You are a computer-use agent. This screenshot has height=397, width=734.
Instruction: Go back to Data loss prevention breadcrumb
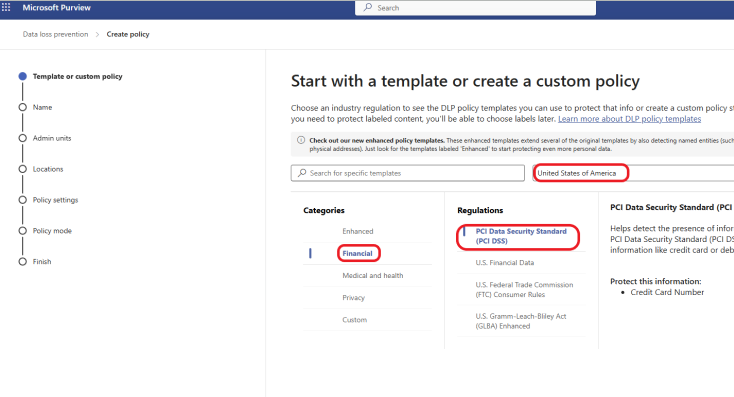[55, 34]
